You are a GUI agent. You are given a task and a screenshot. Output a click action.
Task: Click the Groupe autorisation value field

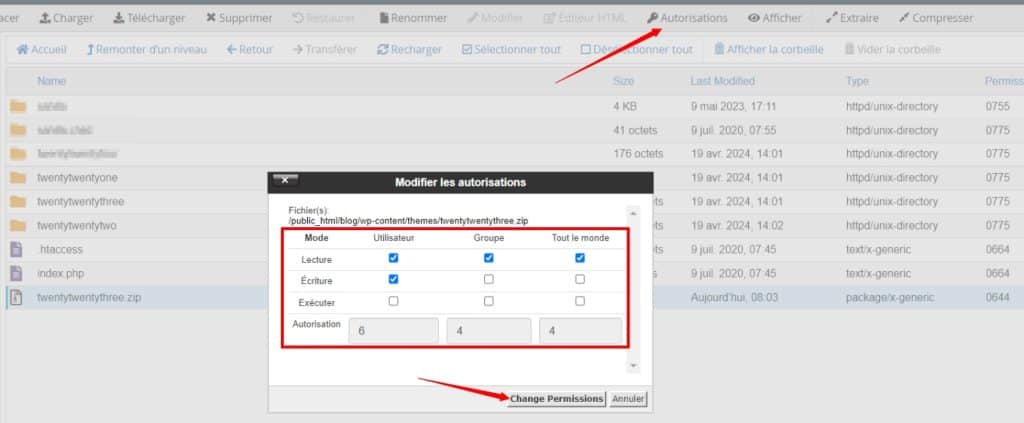[x=488, y=331]
